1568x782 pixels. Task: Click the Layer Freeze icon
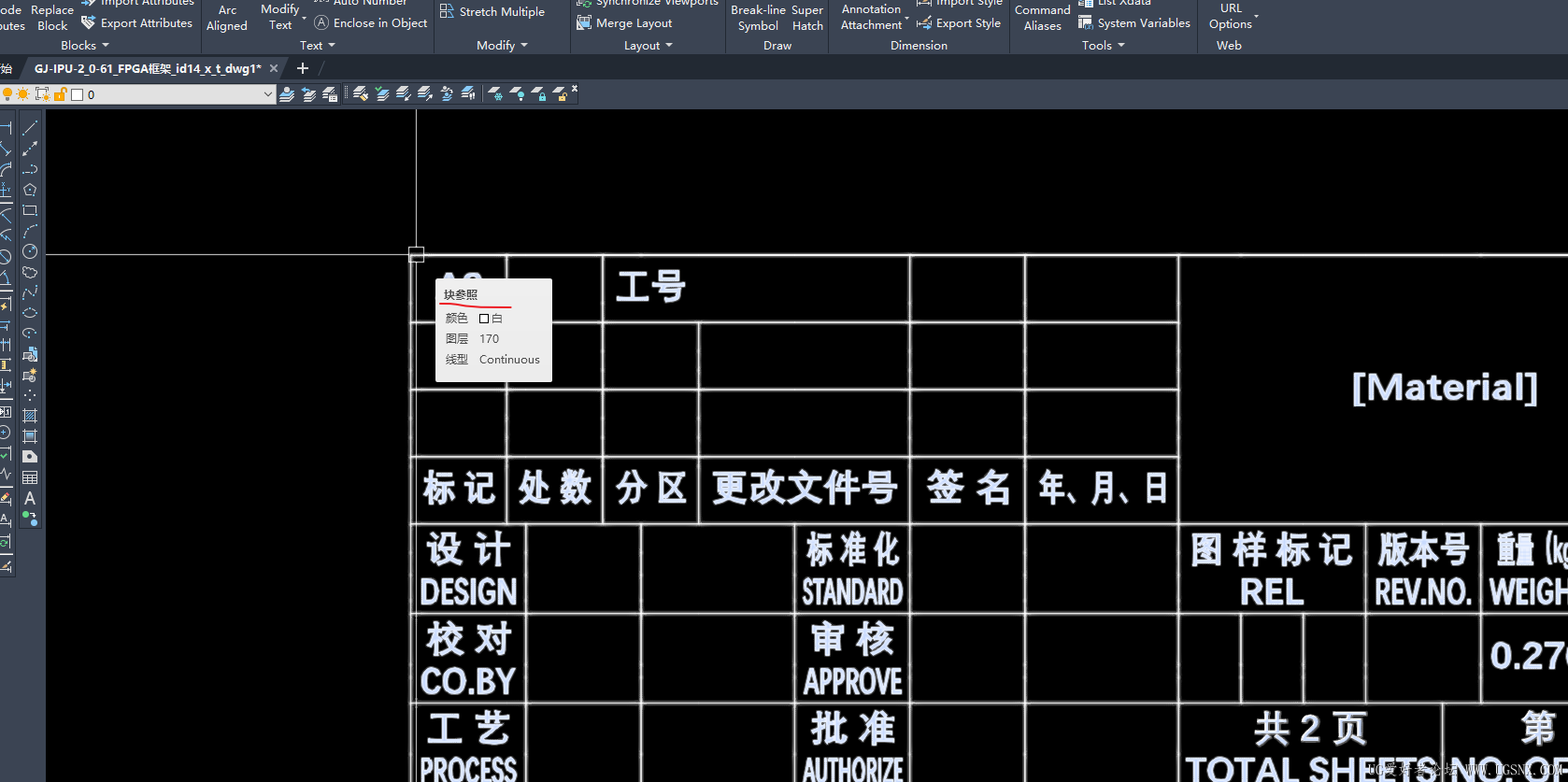(495, 93)
